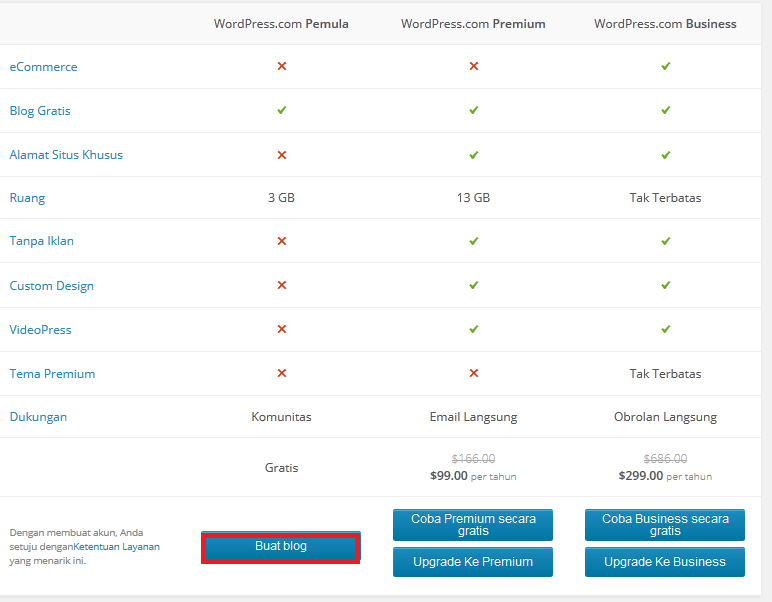Image resolution: width=772 pixels, height=602 pixels.
Task: Click the VideoPress check under Premium
Action: pyautogui.click(x=474, y=329)
